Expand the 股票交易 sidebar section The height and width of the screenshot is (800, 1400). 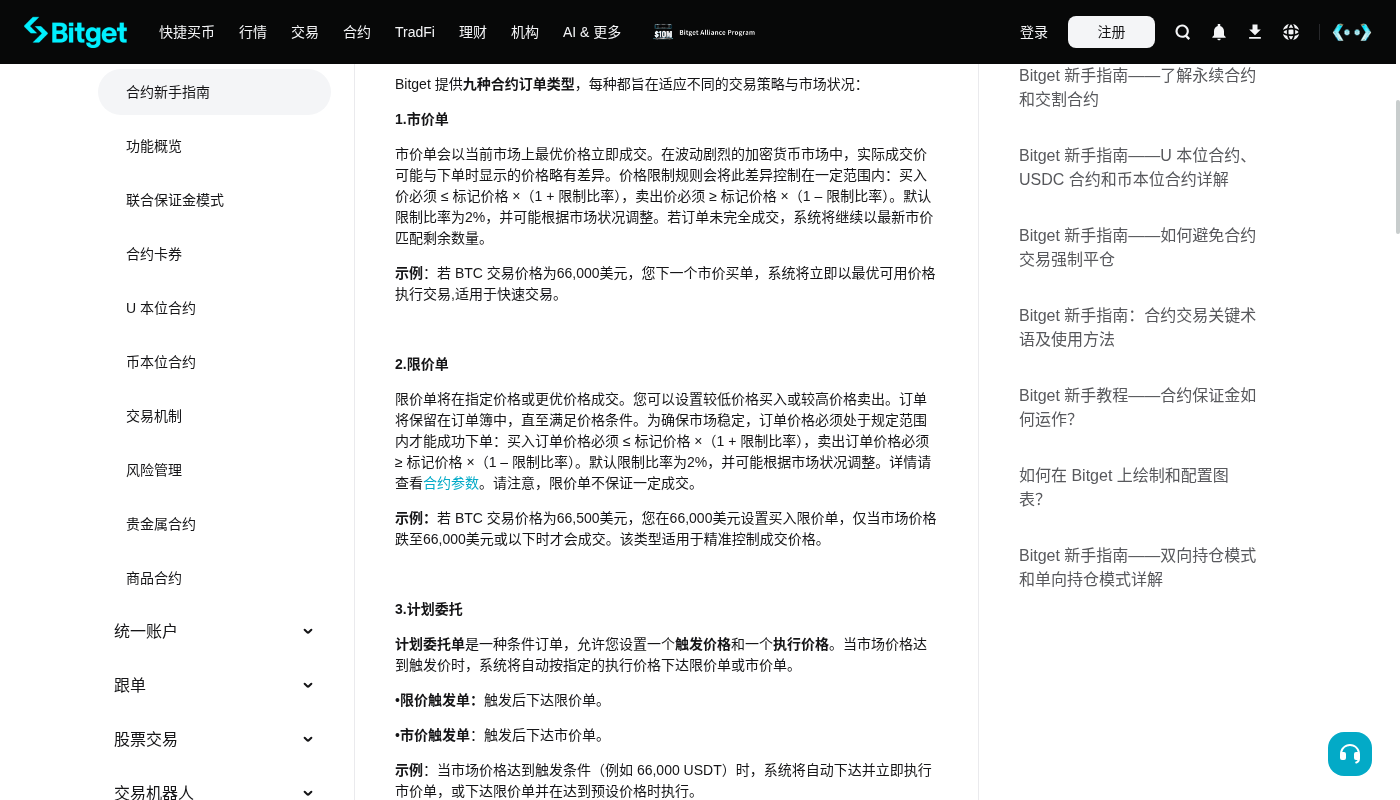[x=214, y=739]
